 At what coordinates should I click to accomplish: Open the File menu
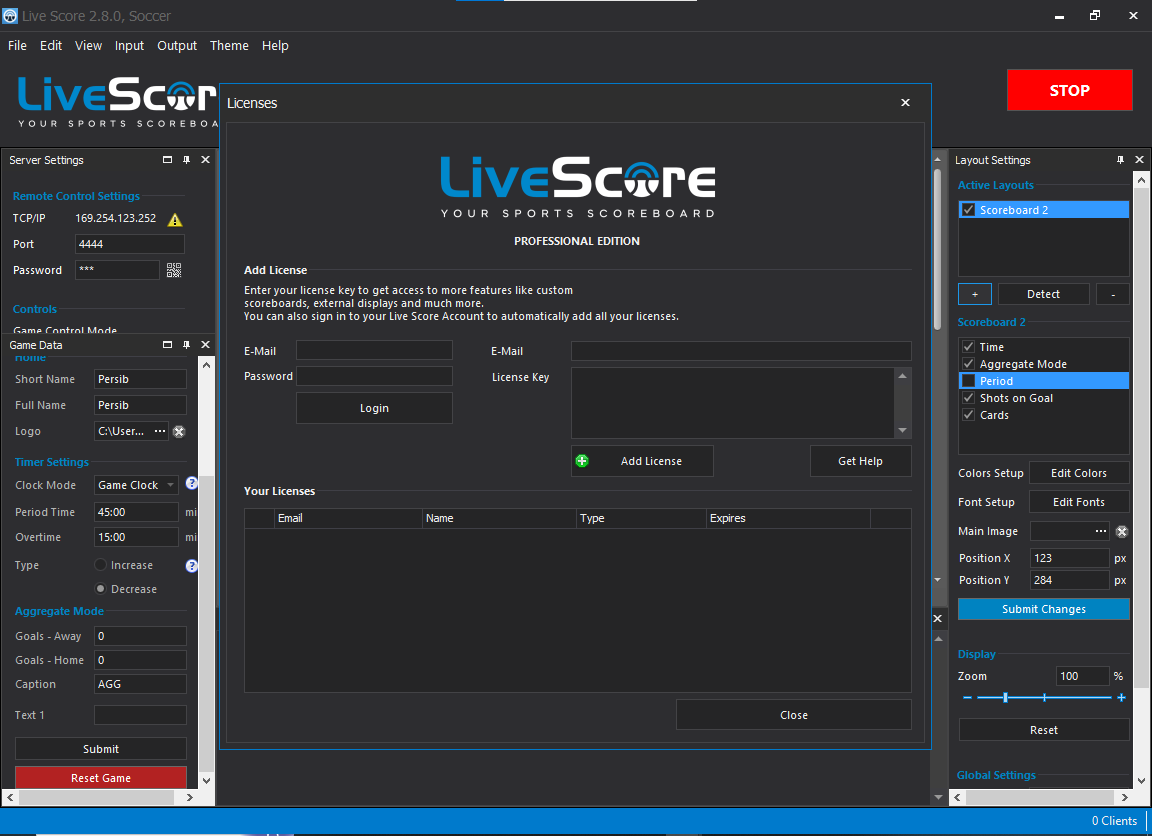point(17,46)
